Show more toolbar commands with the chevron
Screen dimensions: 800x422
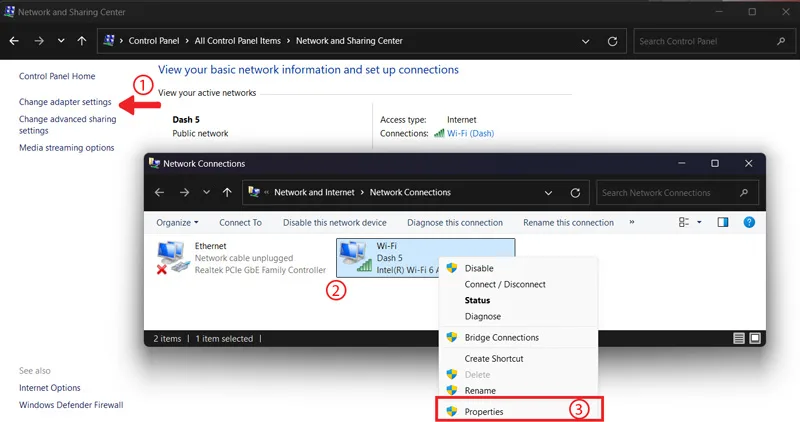click(x=632, y=222)
